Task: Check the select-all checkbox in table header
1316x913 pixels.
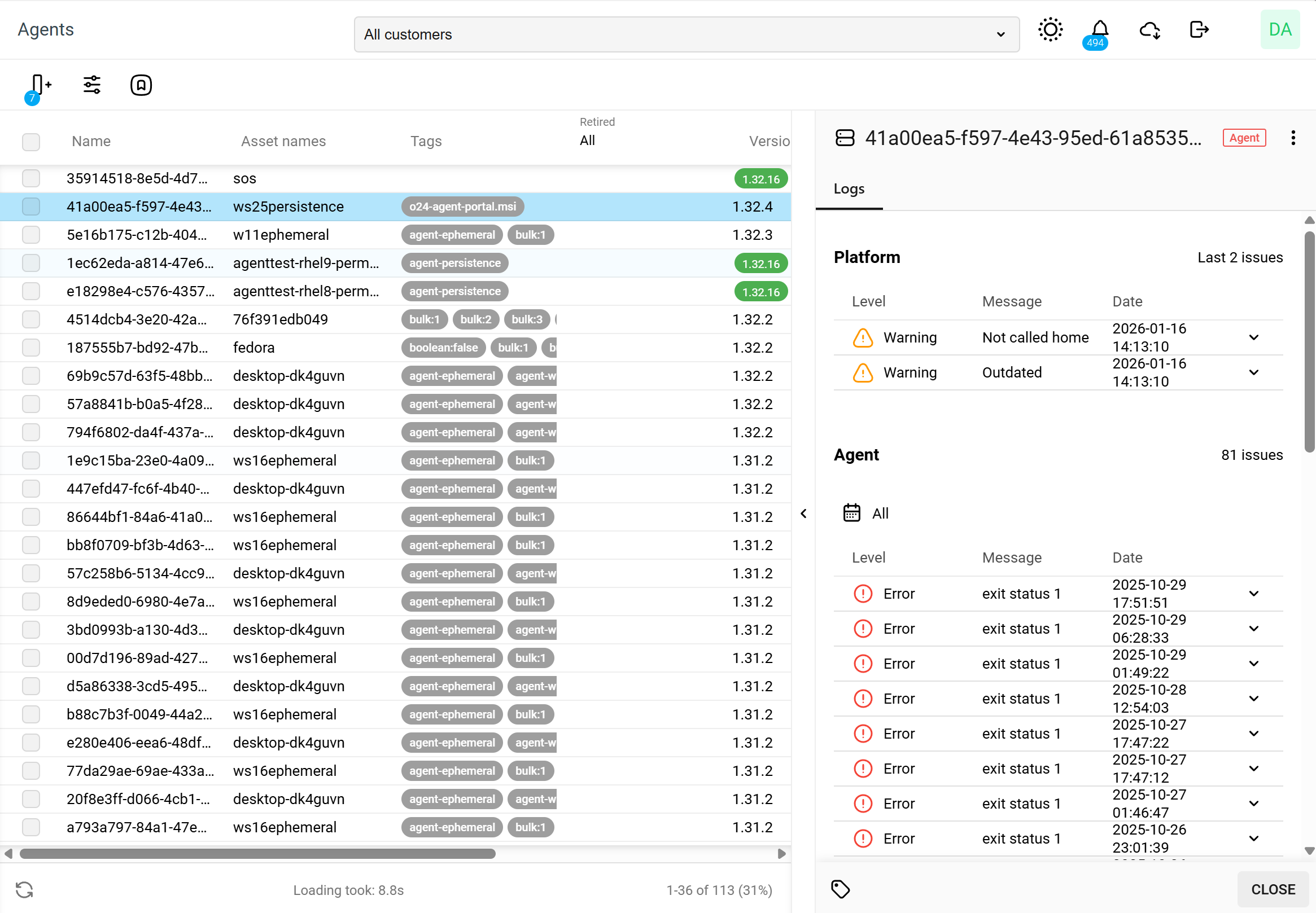Action: click(31, 141)
